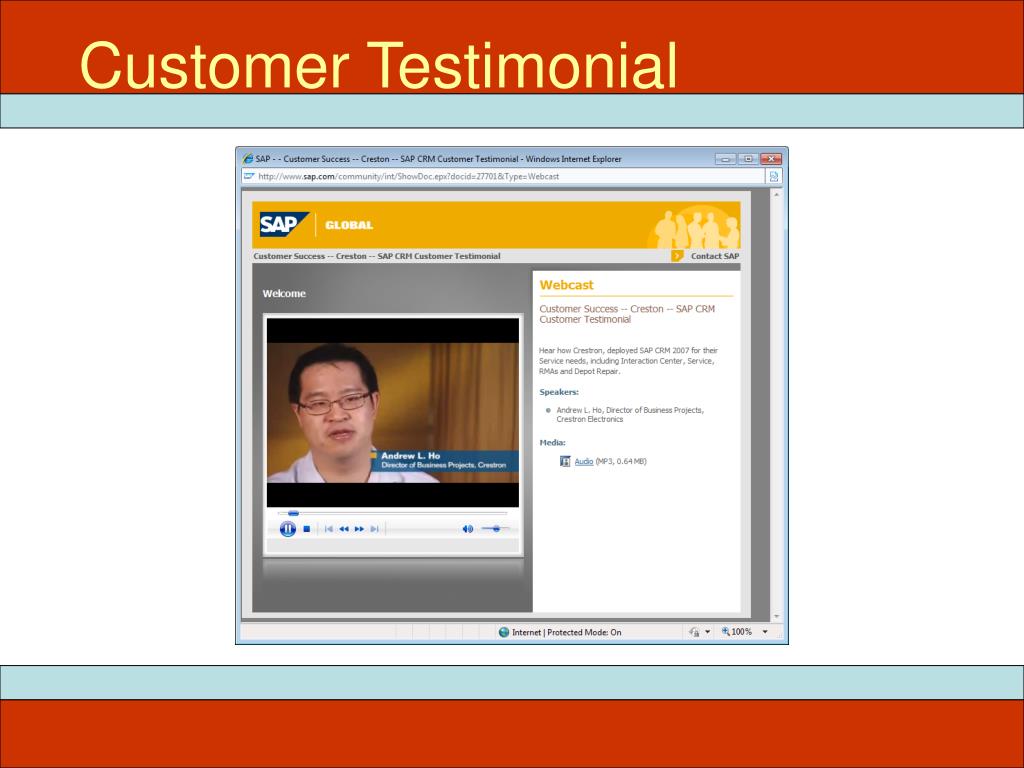Click the Media: label
The height and width of the screenshot is (768, 1024).
(x=552, y=442)
